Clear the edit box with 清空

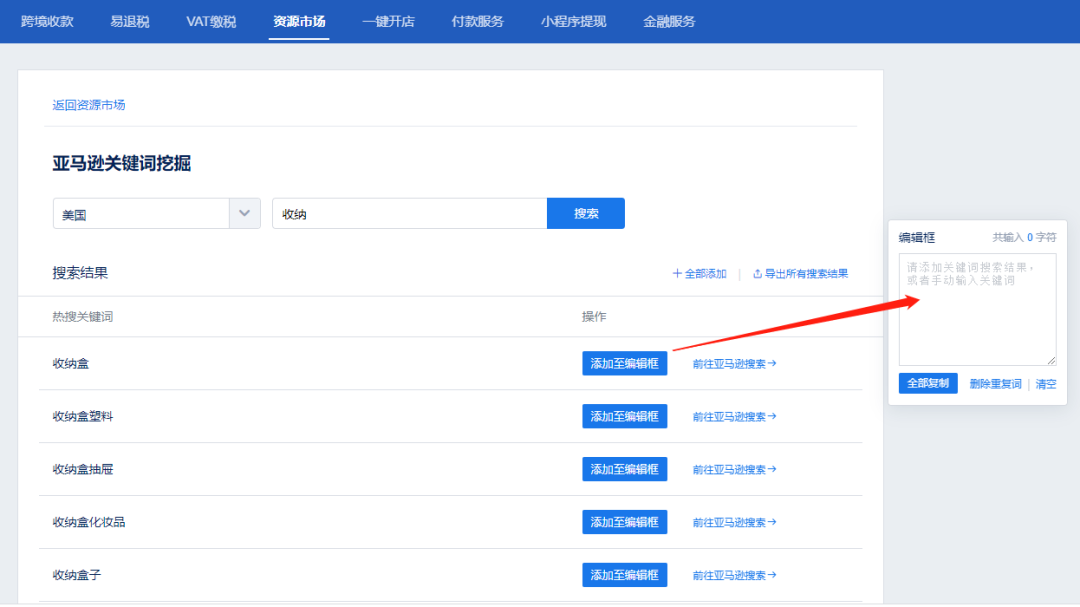click(1044, 383)
